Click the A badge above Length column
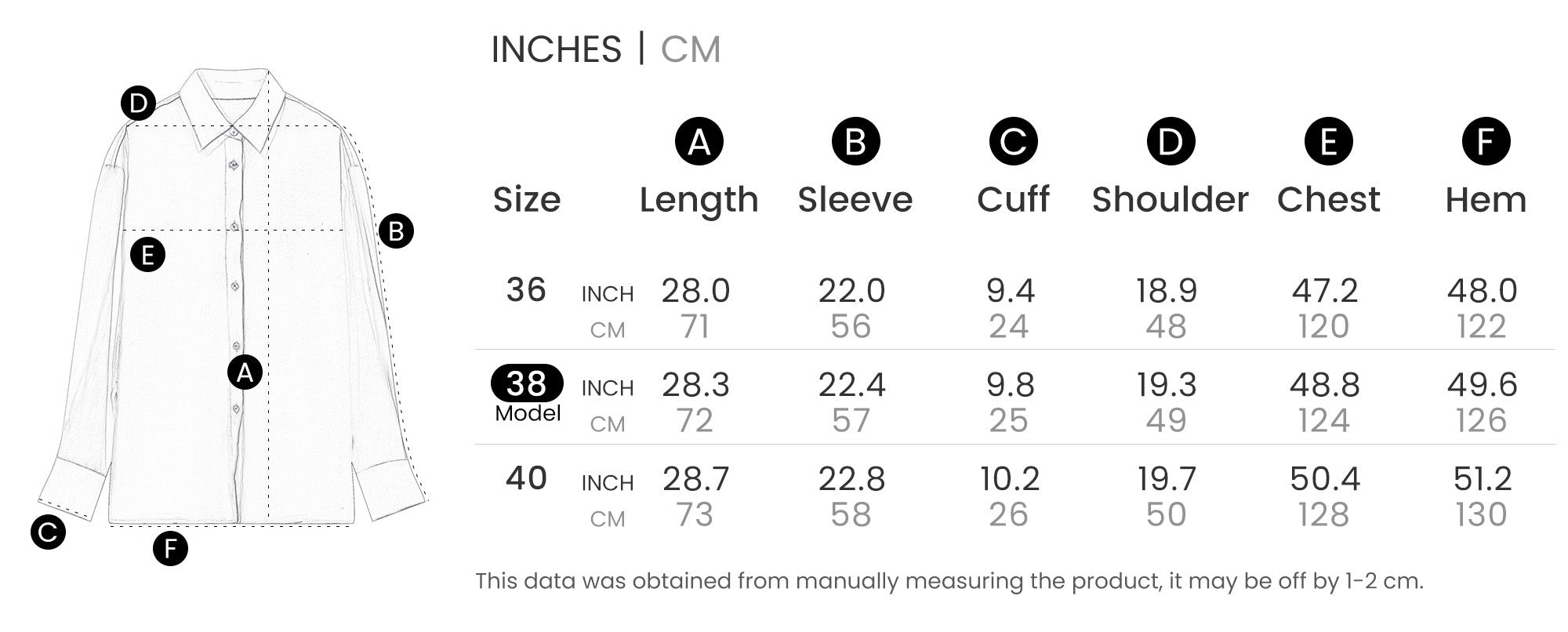Image resolution: width=1568 pixels, height=632 pixels. [x=699, y=142]
